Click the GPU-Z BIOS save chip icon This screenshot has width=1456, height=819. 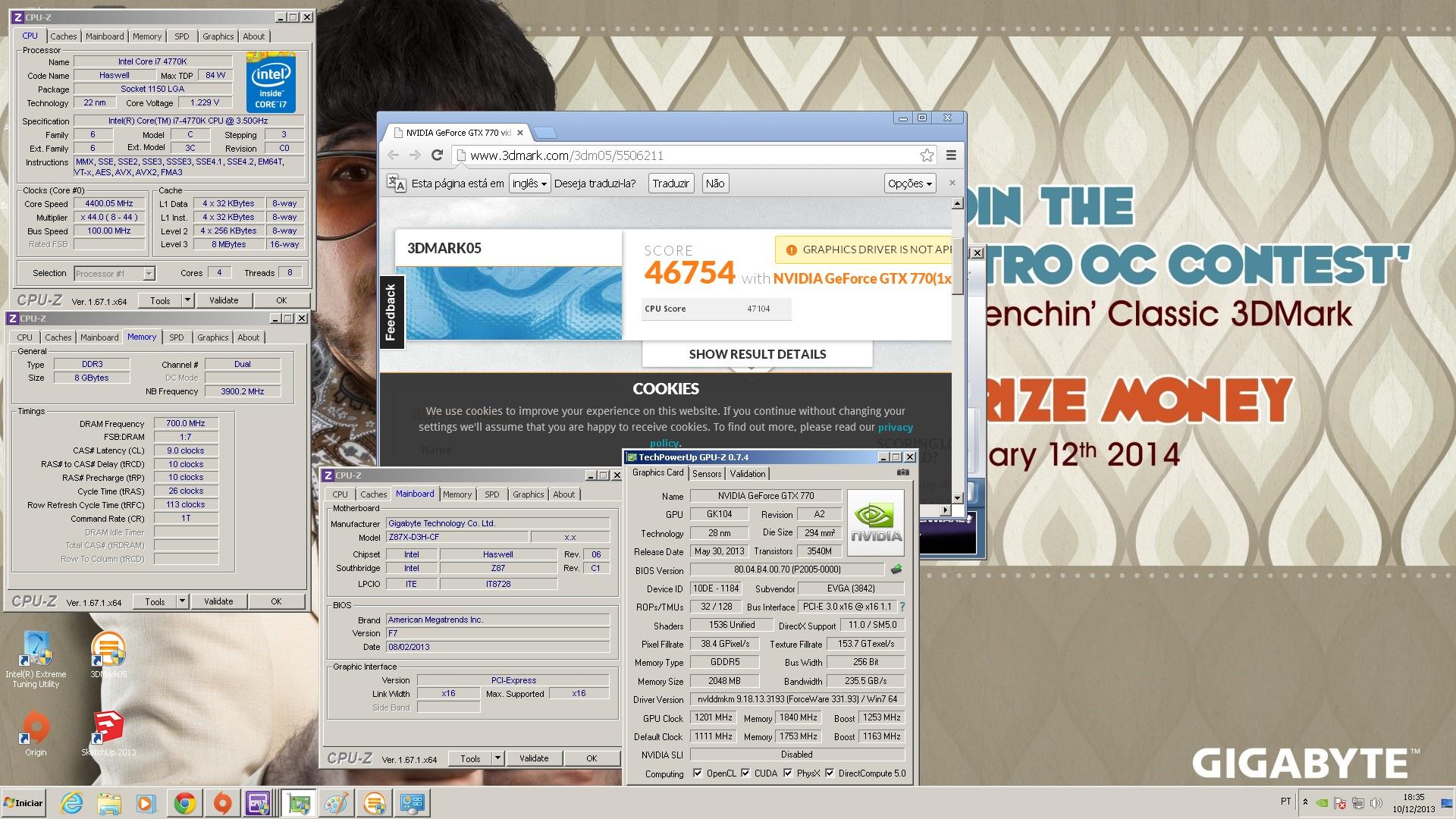[896, 570]
